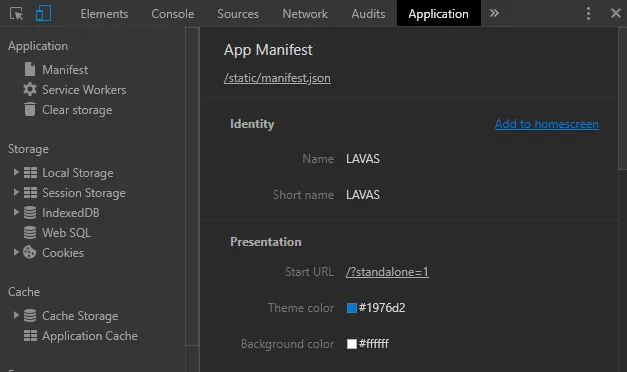Image resolution: width=627 pixels, height=372 pixels.
Task: Show more tabs with the double chevron
Action: tap(494, 14)
